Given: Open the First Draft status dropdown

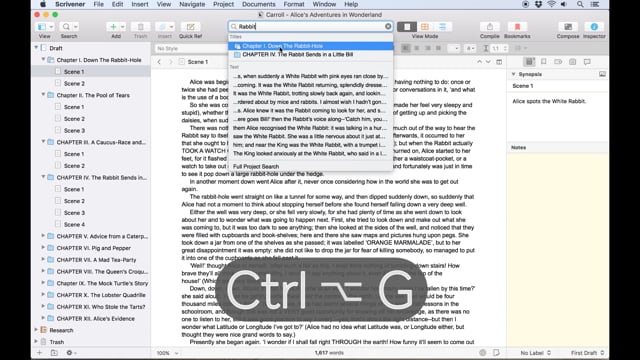Looking at the screenshot, I should (587, 353).
